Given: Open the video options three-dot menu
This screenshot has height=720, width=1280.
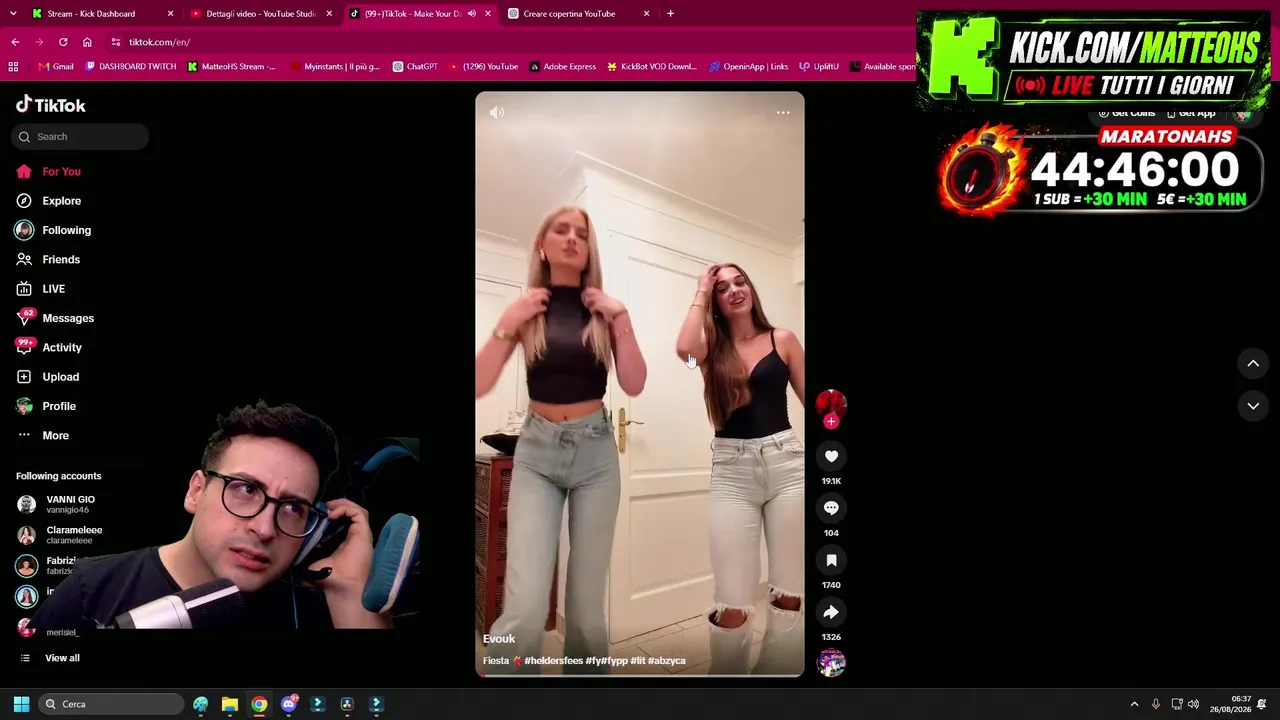Looking at the screenshot, I should click(x=783, y=113).
